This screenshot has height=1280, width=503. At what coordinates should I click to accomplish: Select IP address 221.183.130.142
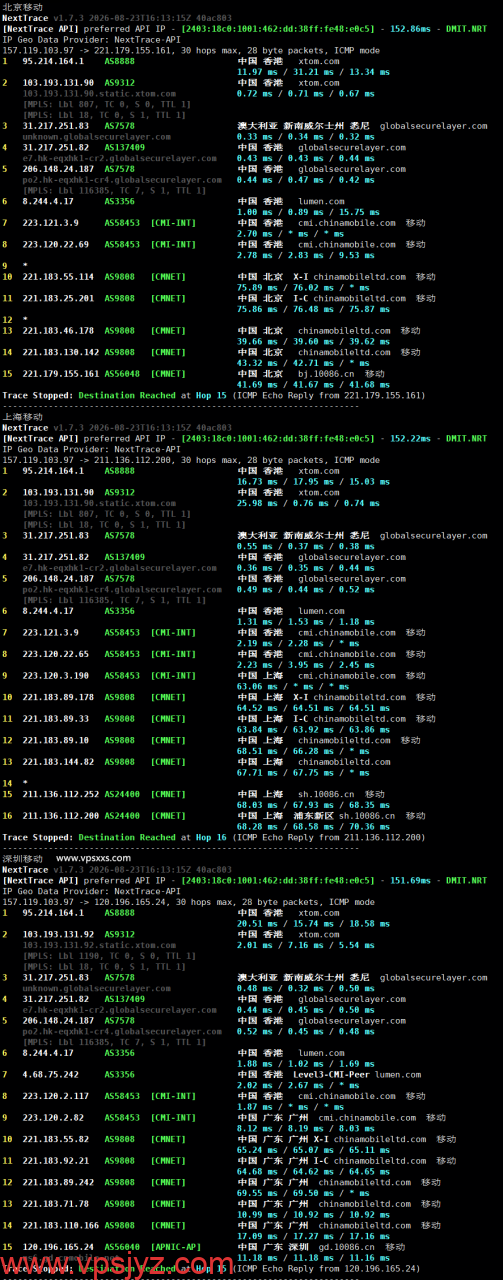pos(61,352)
